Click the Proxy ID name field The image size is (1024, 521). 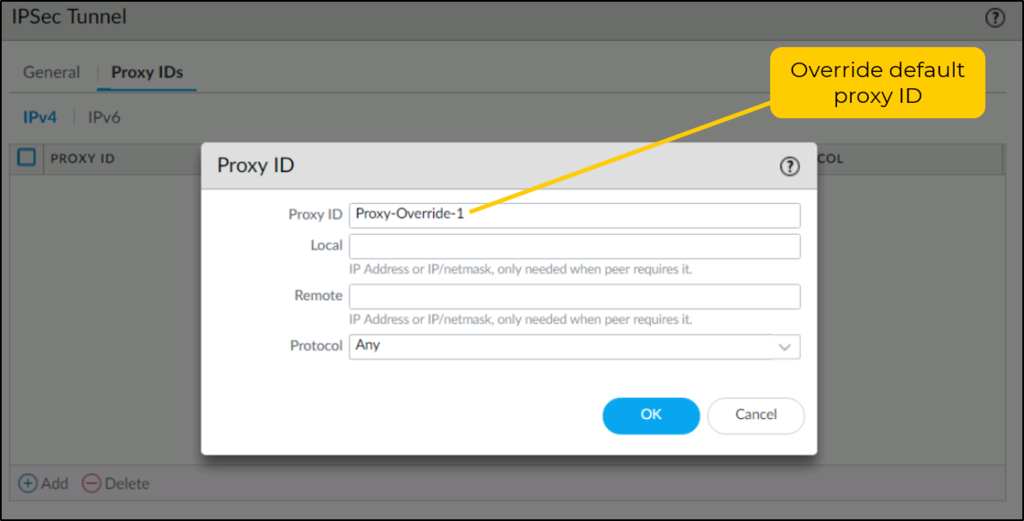point(575,215)
